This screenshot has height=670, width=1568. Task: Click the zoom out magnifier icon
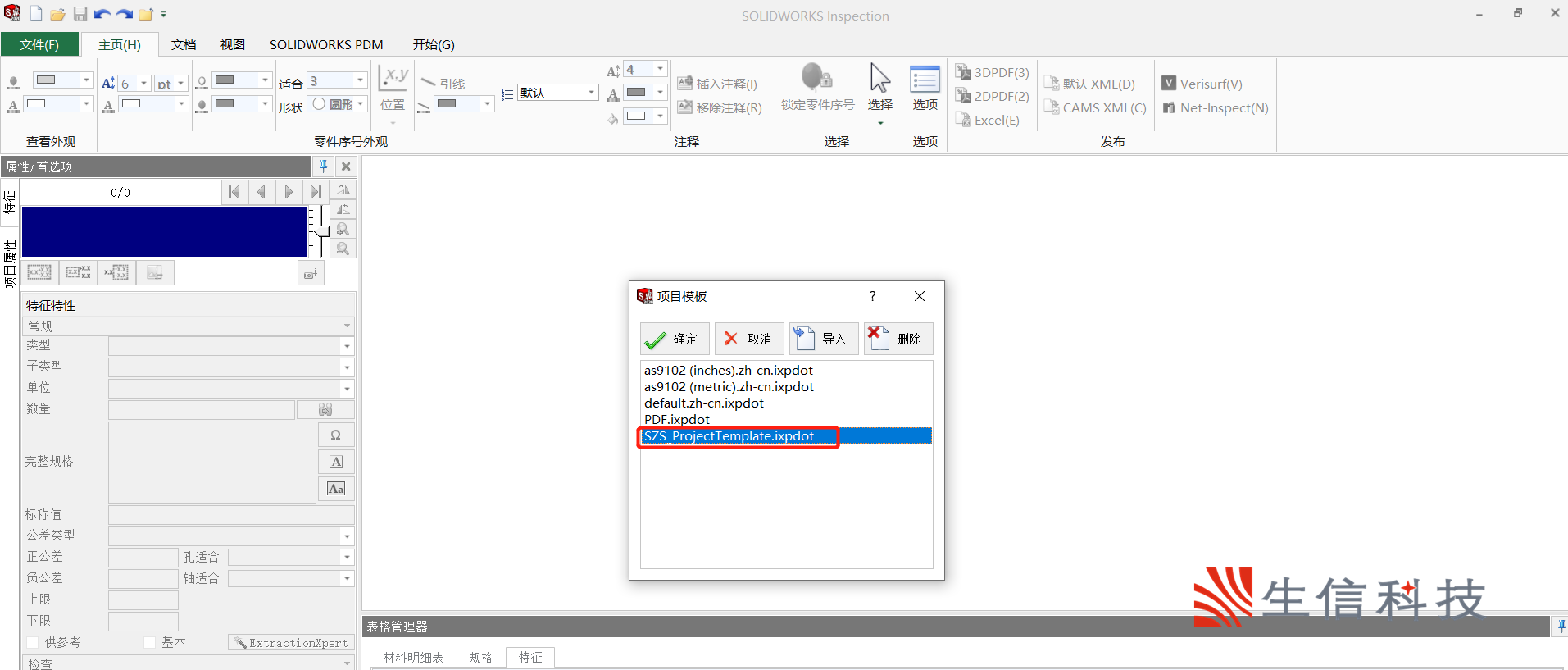(x=343, y=248)
